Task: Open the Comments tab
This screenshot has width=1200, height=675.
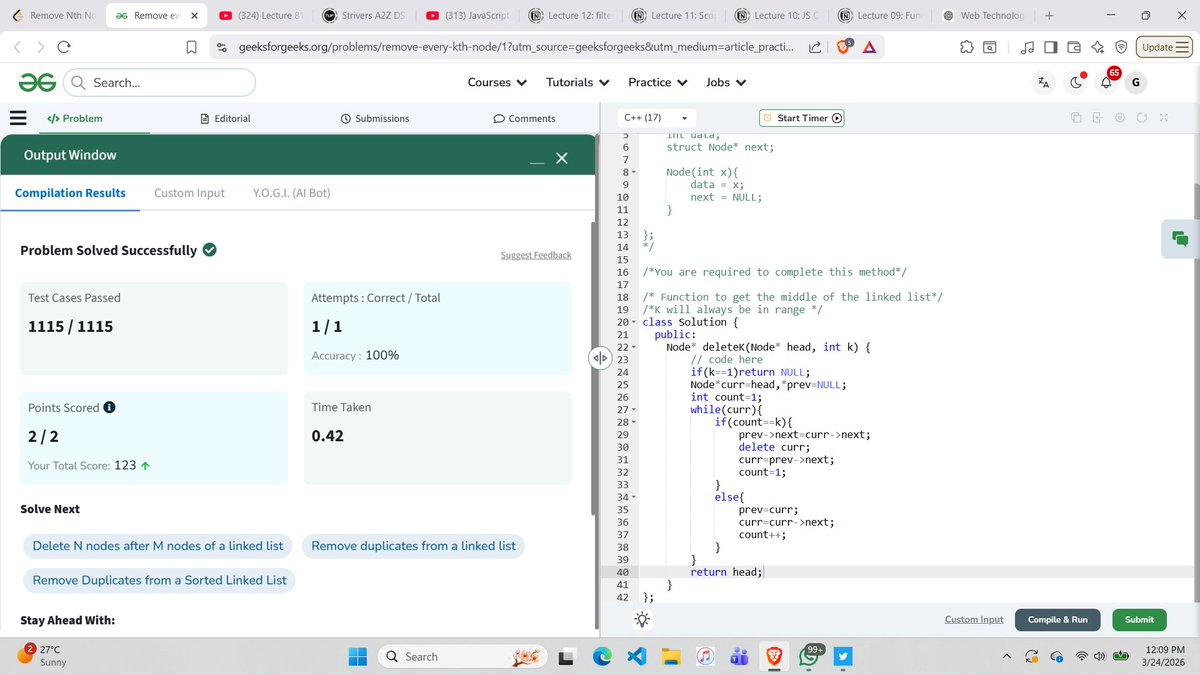Action: (525, 118)
